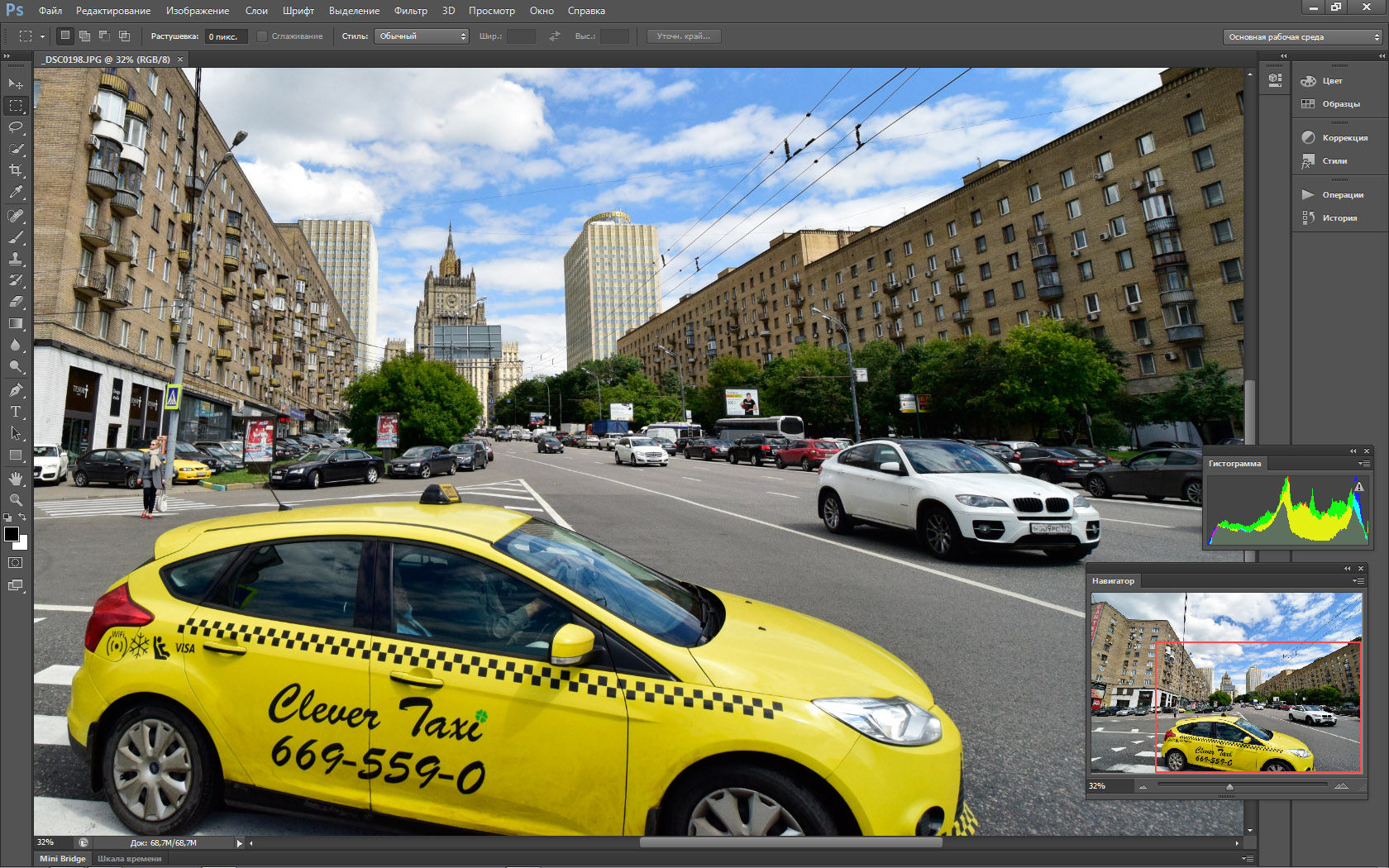
Task: Switch to the Шкала времени tab
Action: 130,859
